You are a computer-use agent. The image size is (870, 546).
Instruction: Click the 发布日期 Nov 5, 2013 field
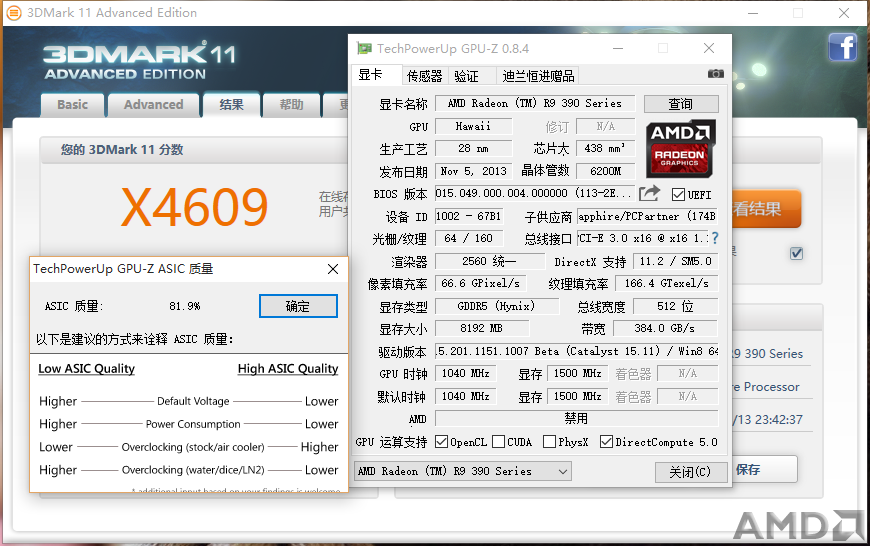[474, 171]
